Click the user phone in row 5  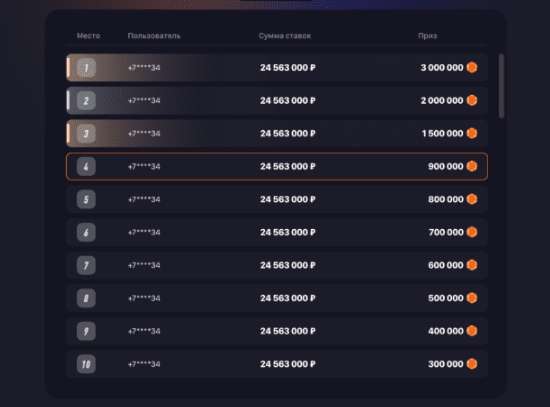(144, 199)
